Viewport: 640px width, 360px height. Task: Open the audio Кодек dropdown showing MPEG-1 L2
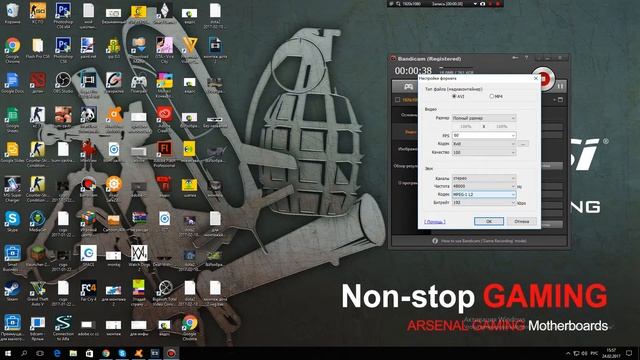click(484, 194)
